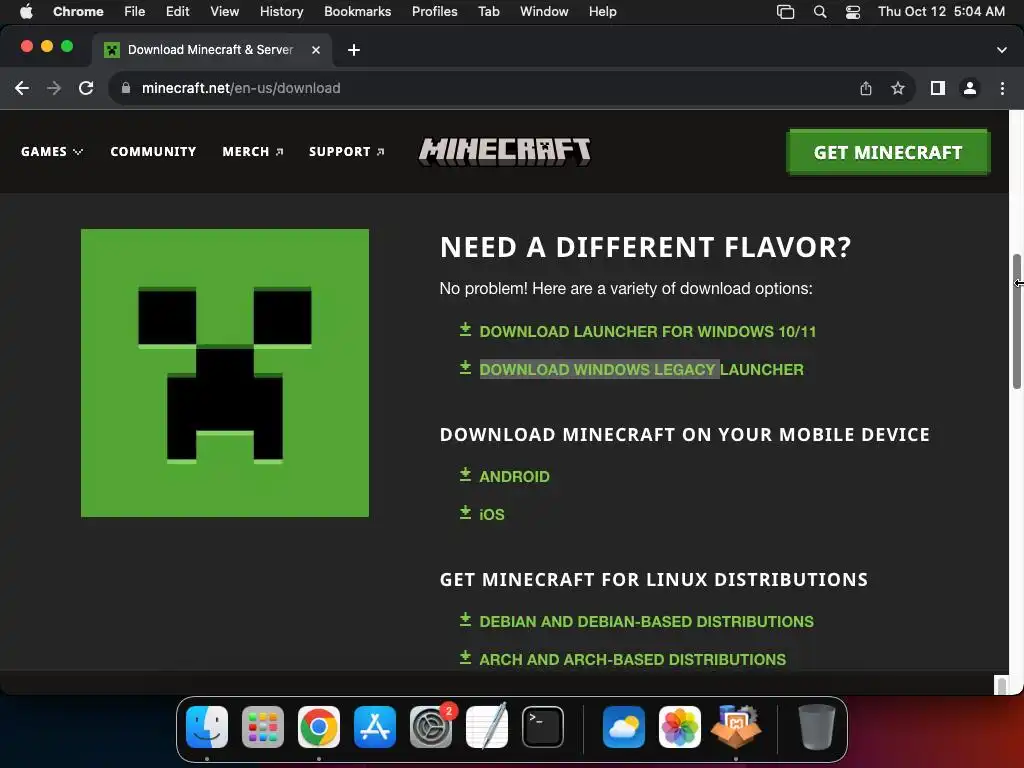The image size is (1024, 768).
Task: Click the Minecraft logo
Action: tap(505, 152)
